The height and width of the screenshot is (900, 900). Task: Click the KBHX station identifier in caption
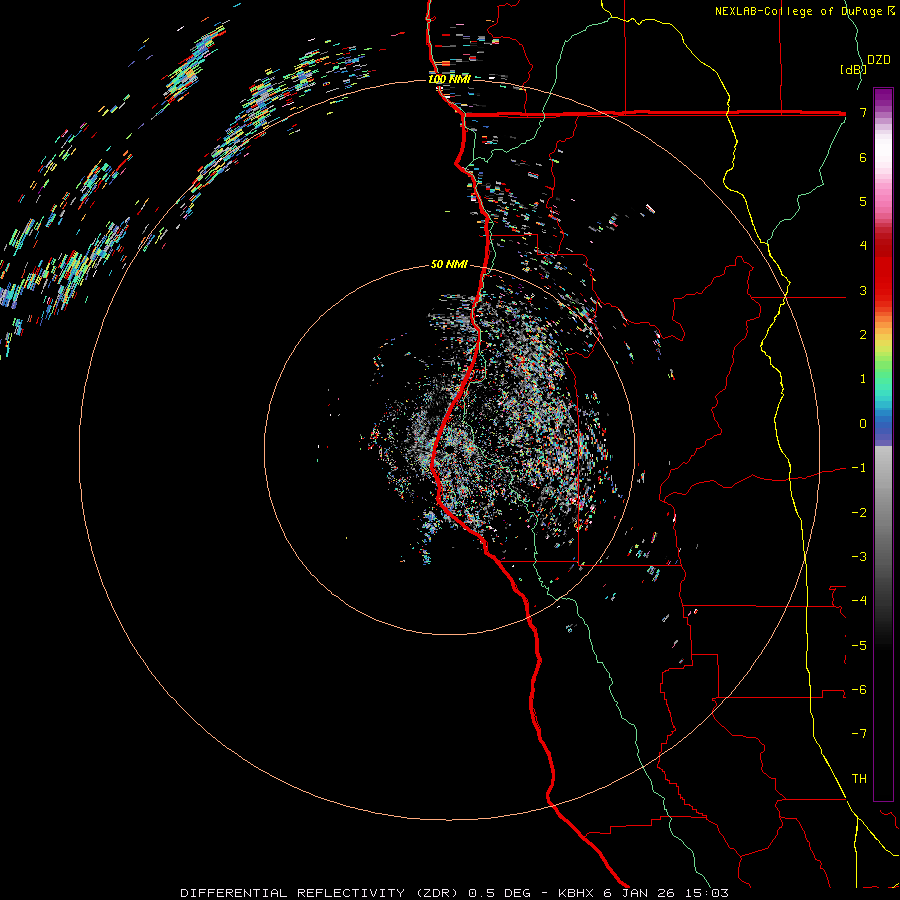tap(577, 893)
